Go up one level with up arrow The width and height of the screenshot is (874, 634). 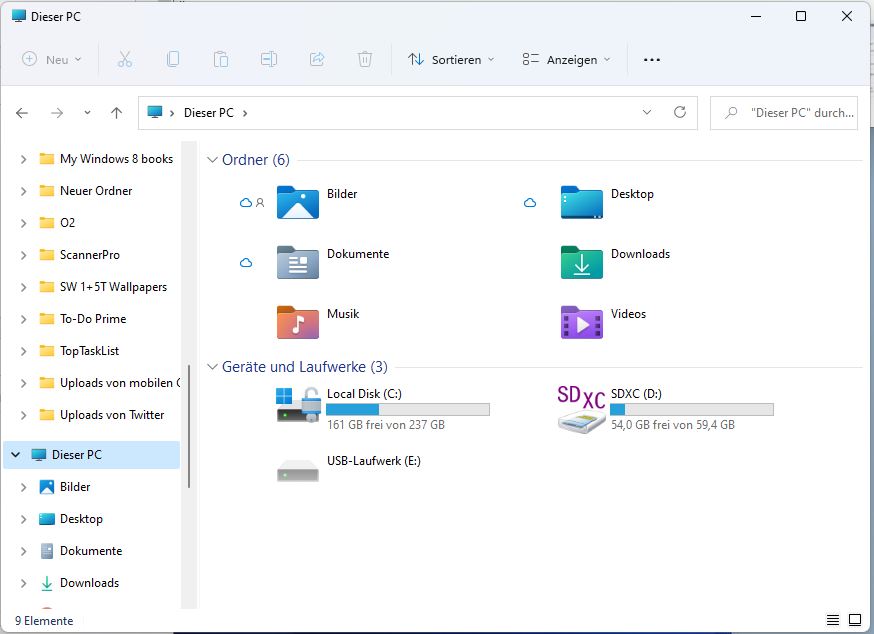pyautogui.click(x=116, y=113)
